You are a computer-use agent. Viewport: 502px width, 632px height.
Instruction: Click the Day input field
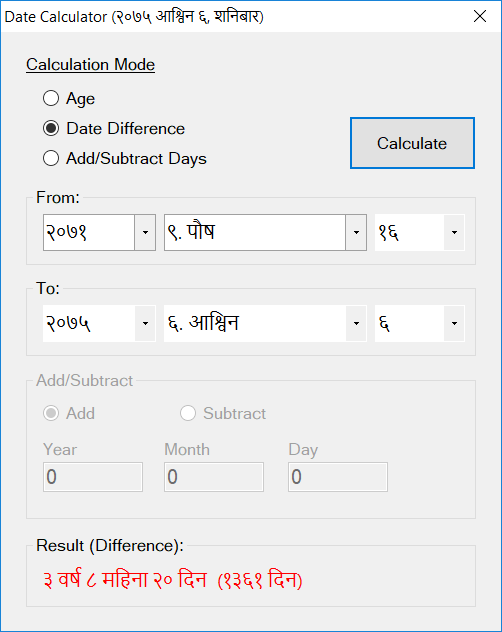[x=338, y=477]
